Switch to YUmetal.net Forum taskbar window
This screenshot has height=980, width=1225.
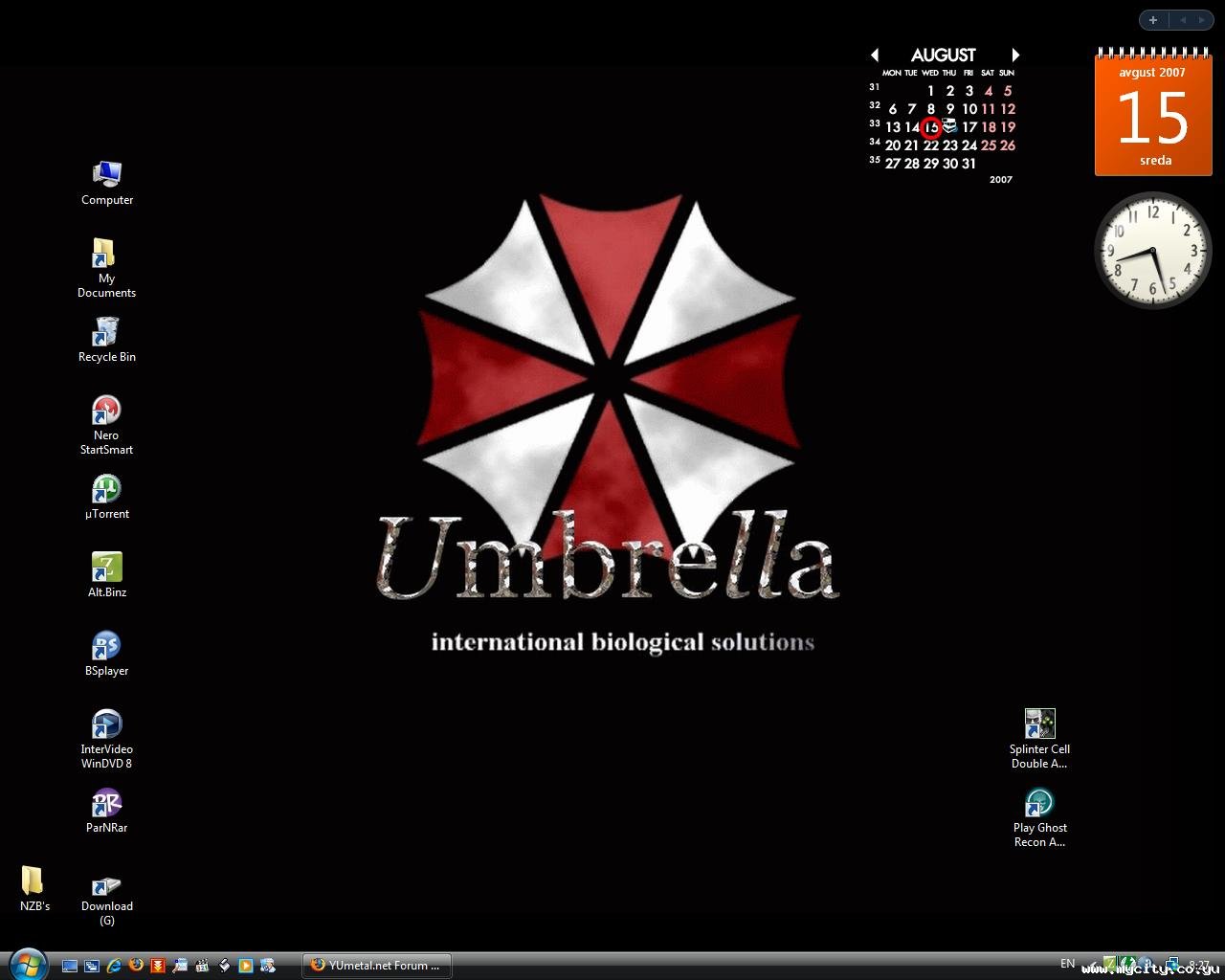(377, 966)
